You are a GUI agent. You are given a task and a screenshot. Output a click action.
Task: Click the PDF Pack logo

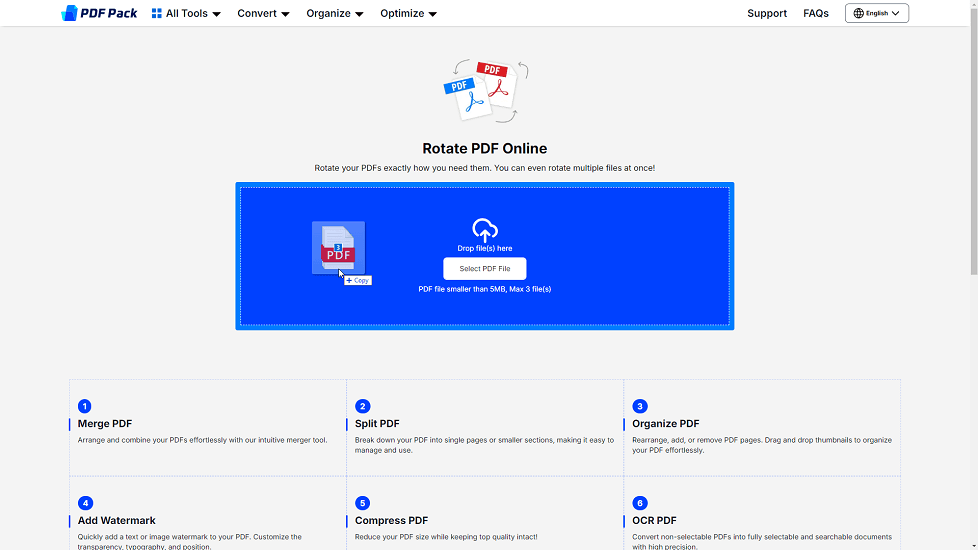point(99,13)
